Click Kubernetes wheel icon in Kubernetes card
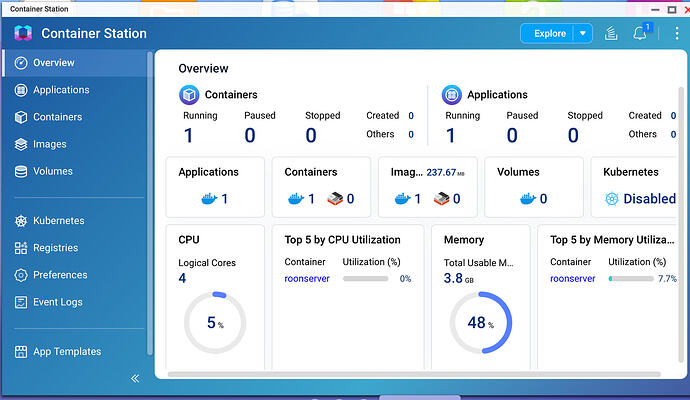The height and width of the screenshot is (400, 690). [612, 199]
